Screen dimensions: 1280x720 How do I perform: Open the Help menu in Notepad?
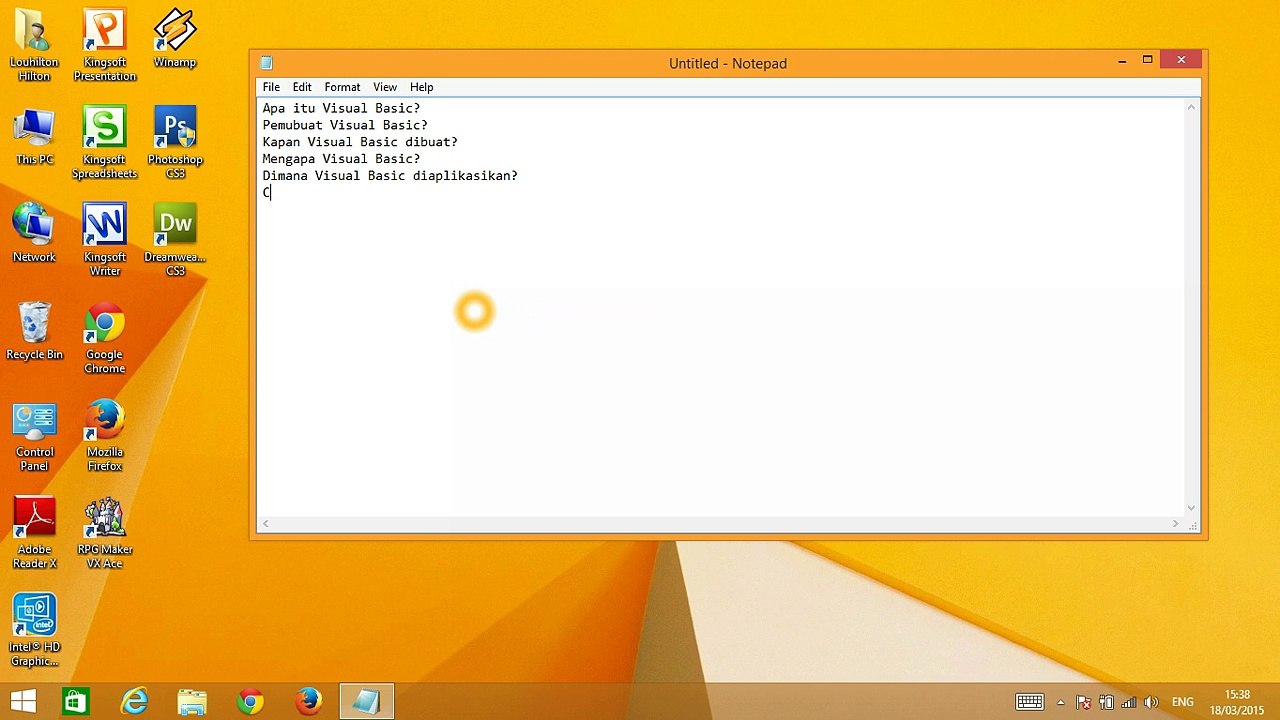click(x=421, y=87)
